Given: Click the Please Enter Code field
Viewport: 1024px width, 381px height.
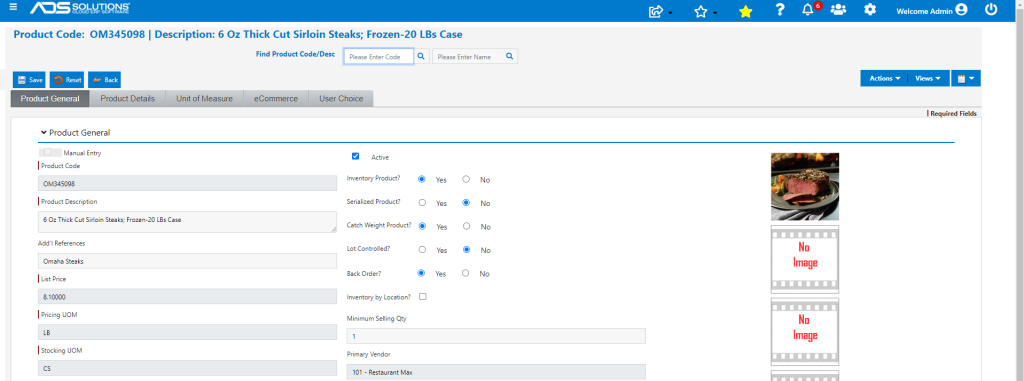Looking at the screenshot, I should [379, 57].
